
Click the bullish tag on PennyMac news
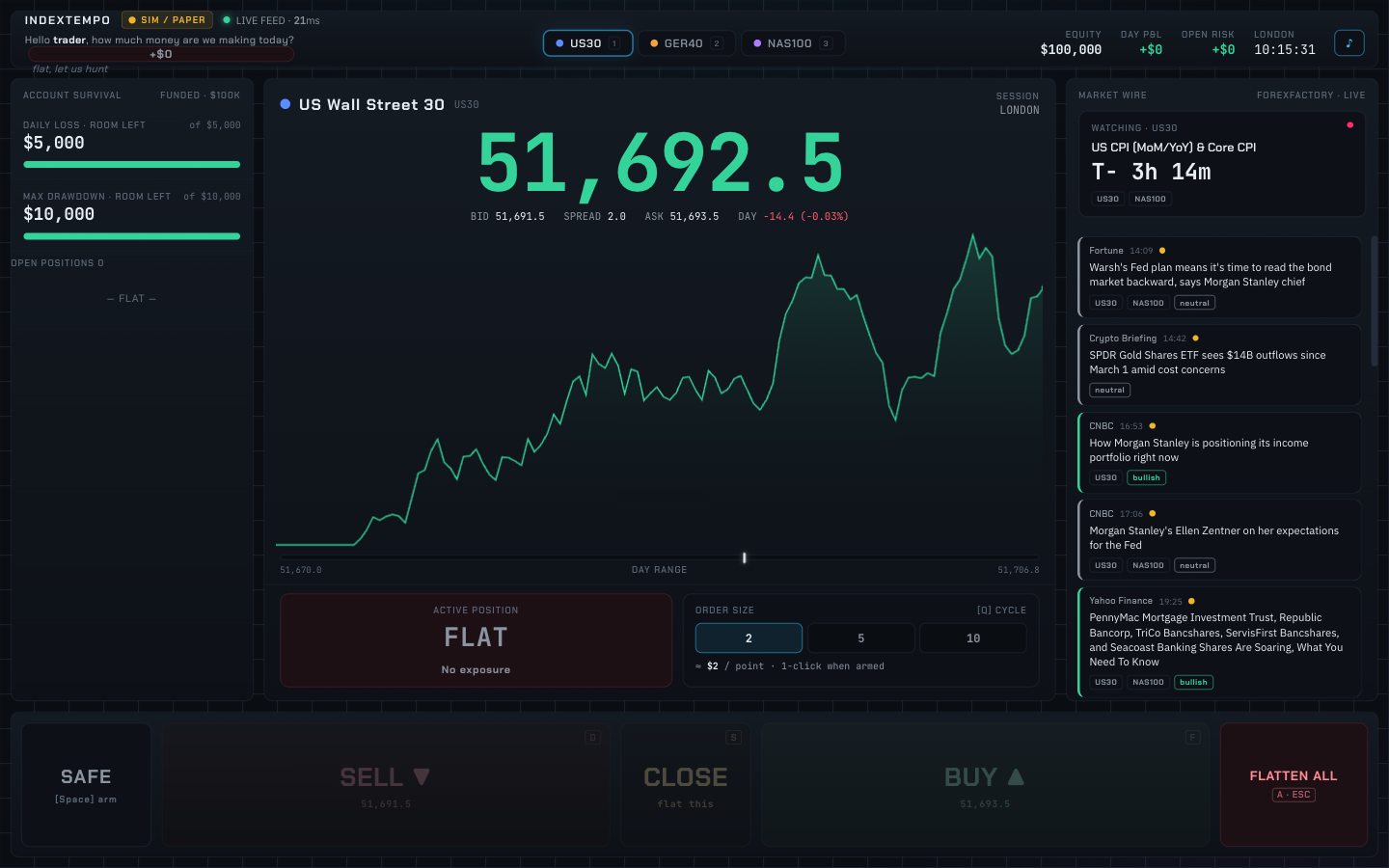pyautogui.click(x=1193, y=683)
